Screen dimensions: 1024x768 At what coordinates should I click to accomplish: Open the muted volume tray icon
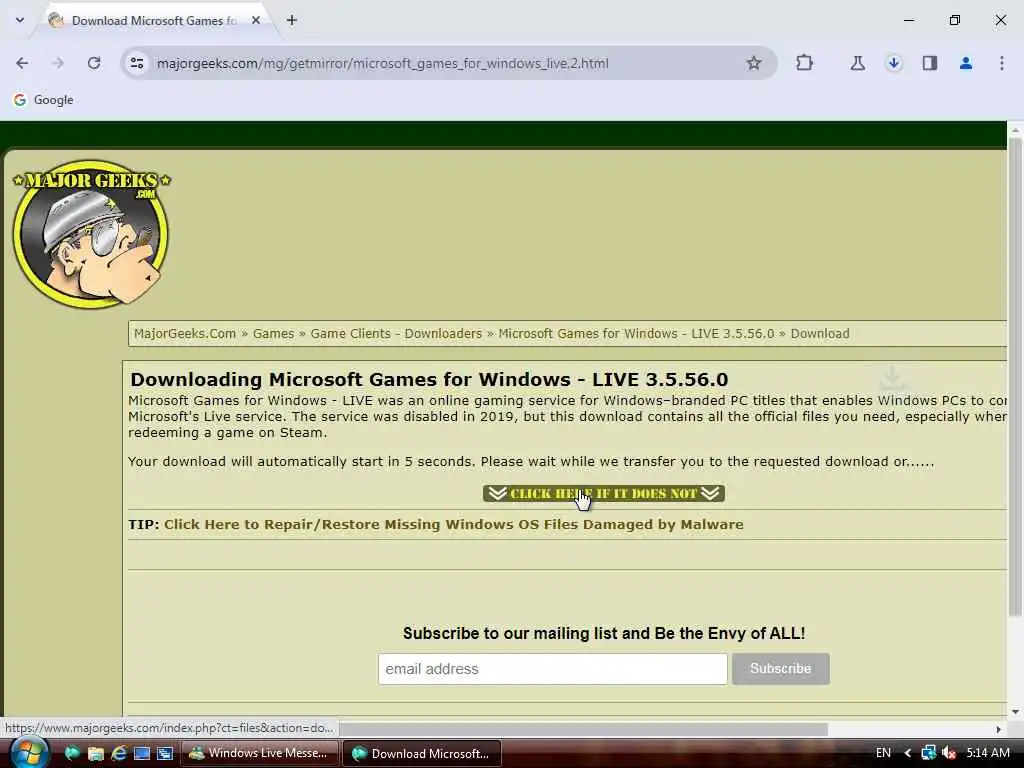(x=949, y=753)
